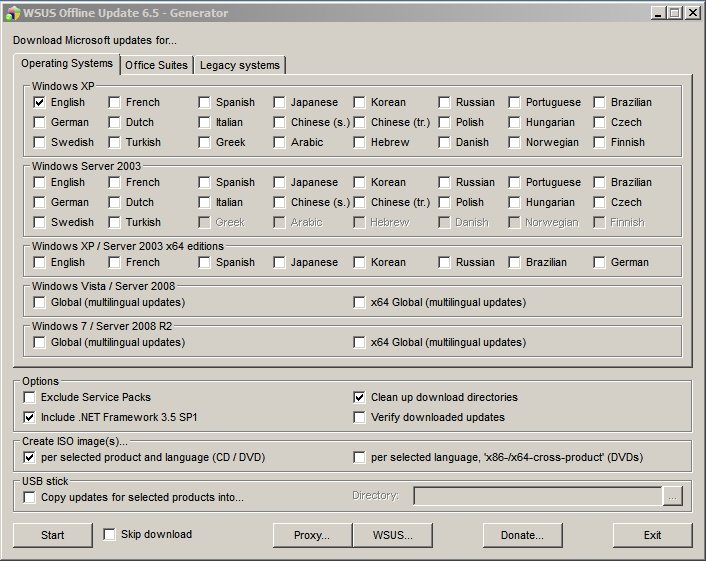The width and height of the screenshot is (706, 561).
Task: Switch to the Office Suites tab
Action: [156, 65]
